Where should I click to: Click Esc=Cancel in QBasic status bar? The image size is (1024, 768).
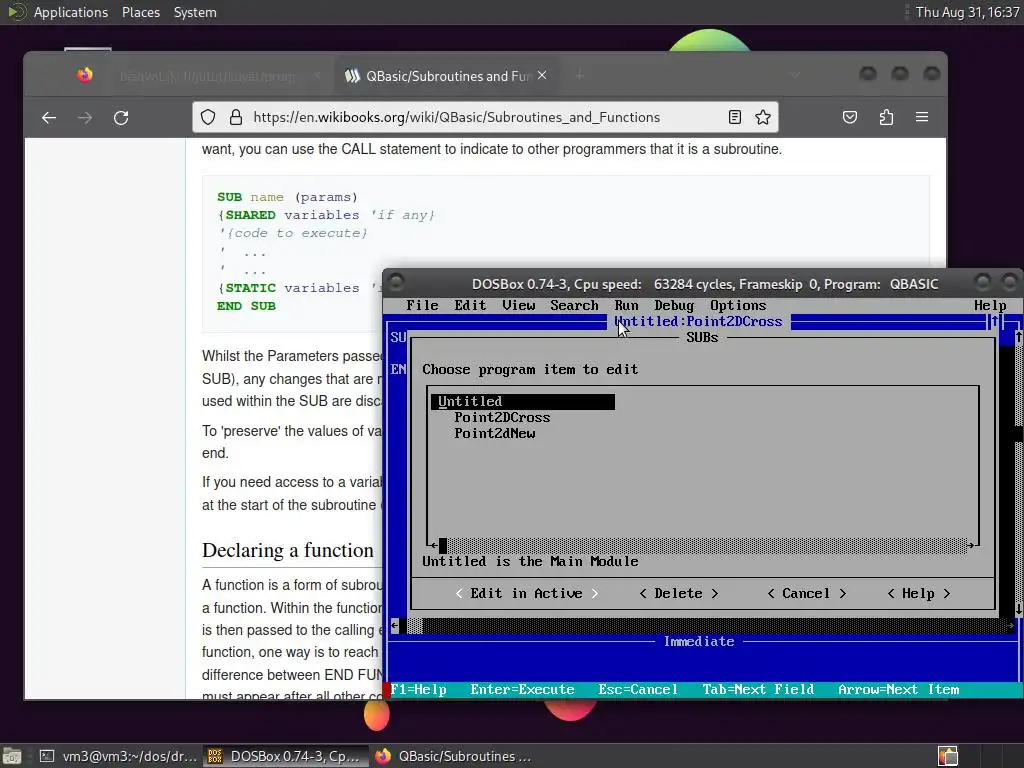point(638,690)
